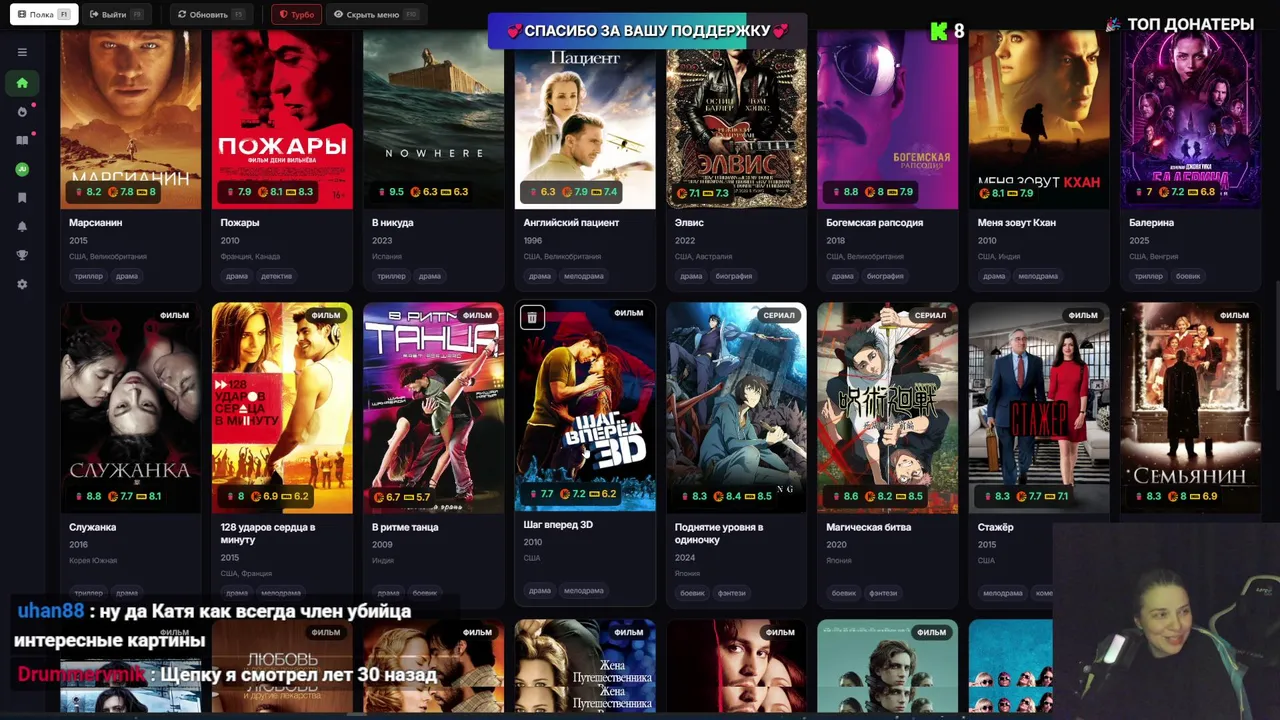Click the Выйти button
Image resolution: width=1280 pixels, height=720 pixels.
coord(116,14)
